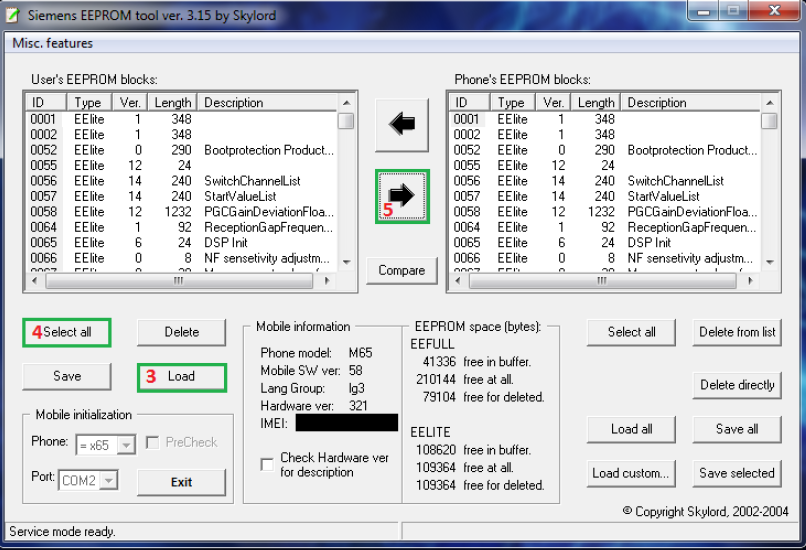Click phone's list horizontal scroll right arrow
This screenshot has height=550, width=806.
[x=750, y=281]
